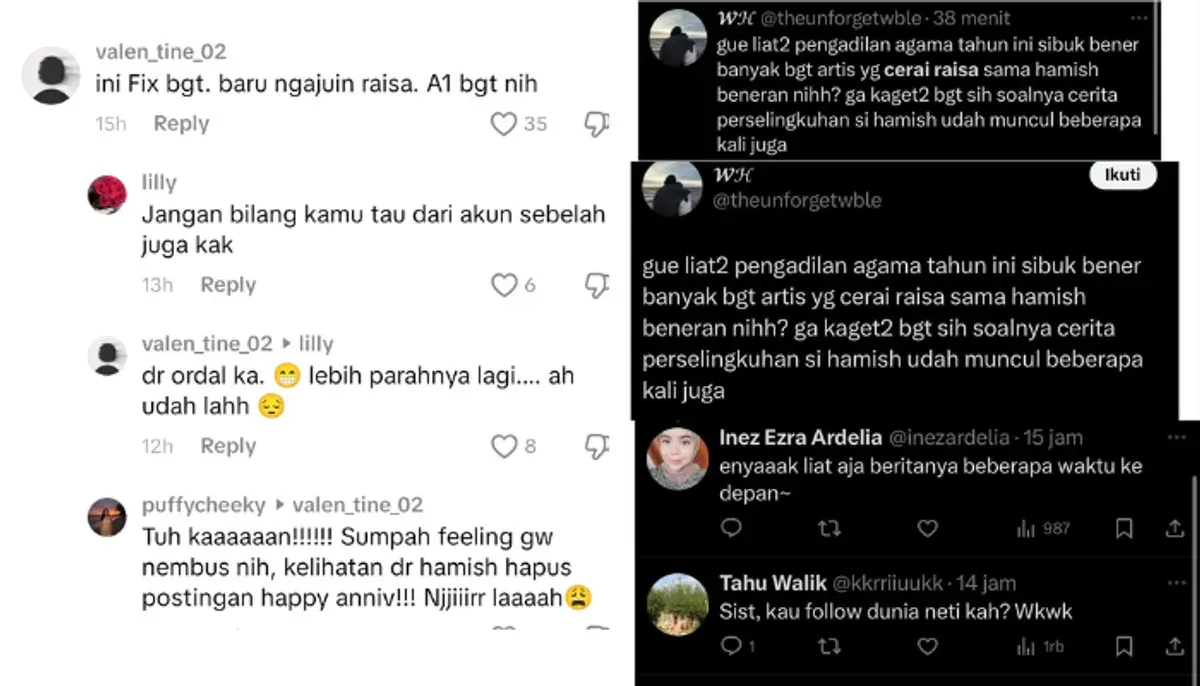
Task: Reply to valen_tine_02's 15h comment
Action: coord(181,124)
